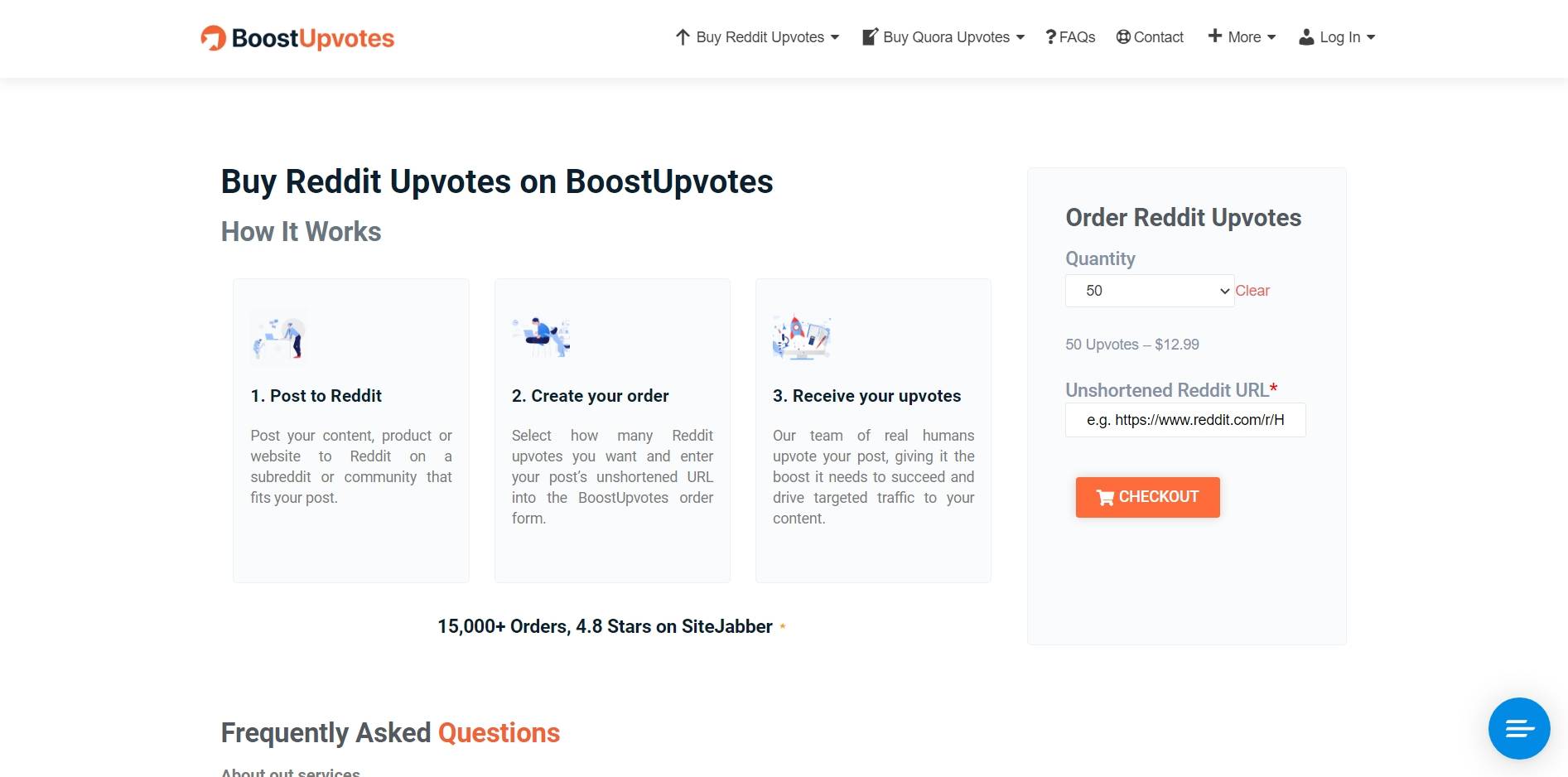Click the 'Buy Reddit Upvotes on BoostUpvotes' title

497,181
